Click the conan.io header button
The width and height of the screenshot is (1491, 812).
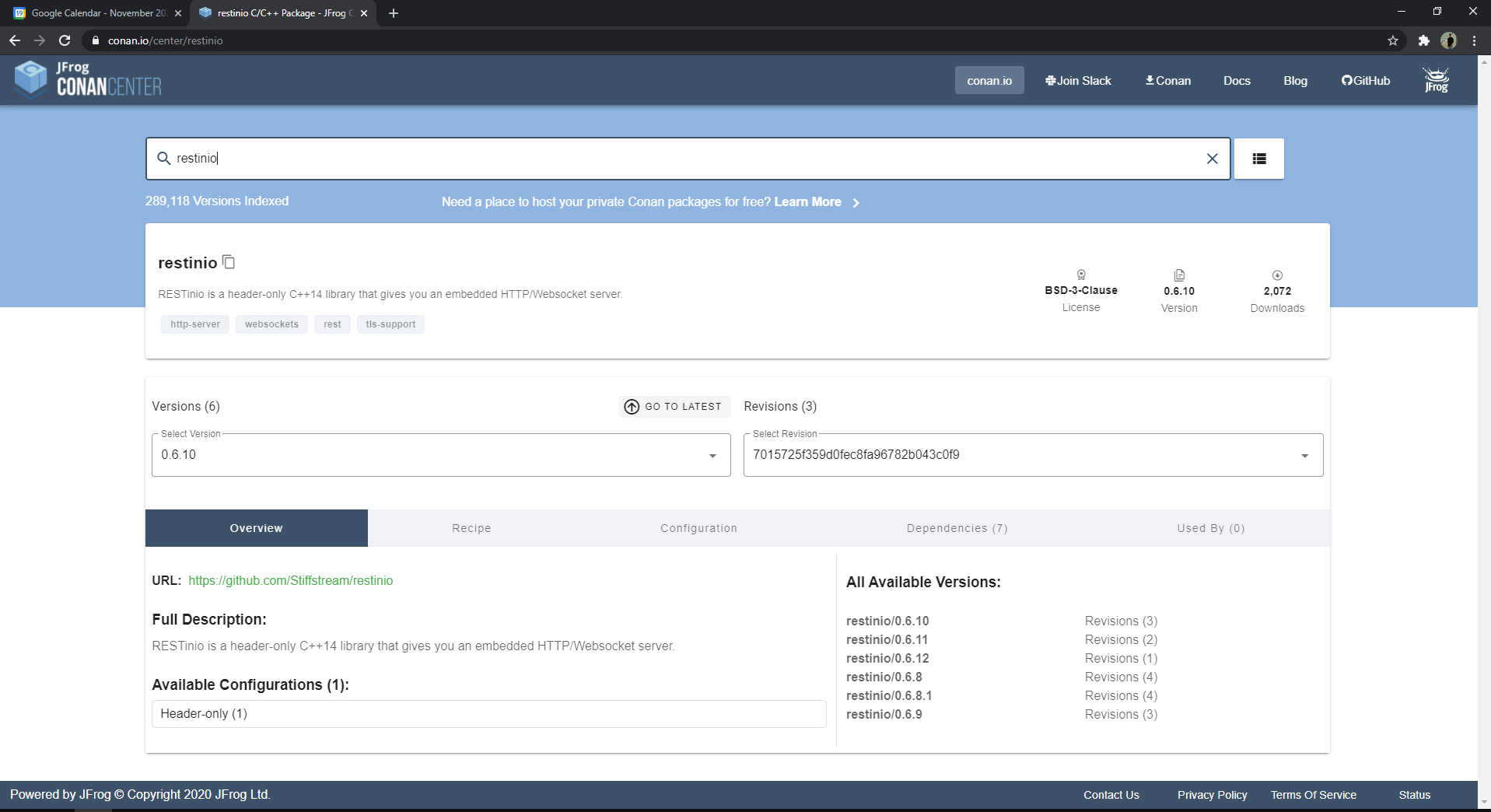point(989,80)
